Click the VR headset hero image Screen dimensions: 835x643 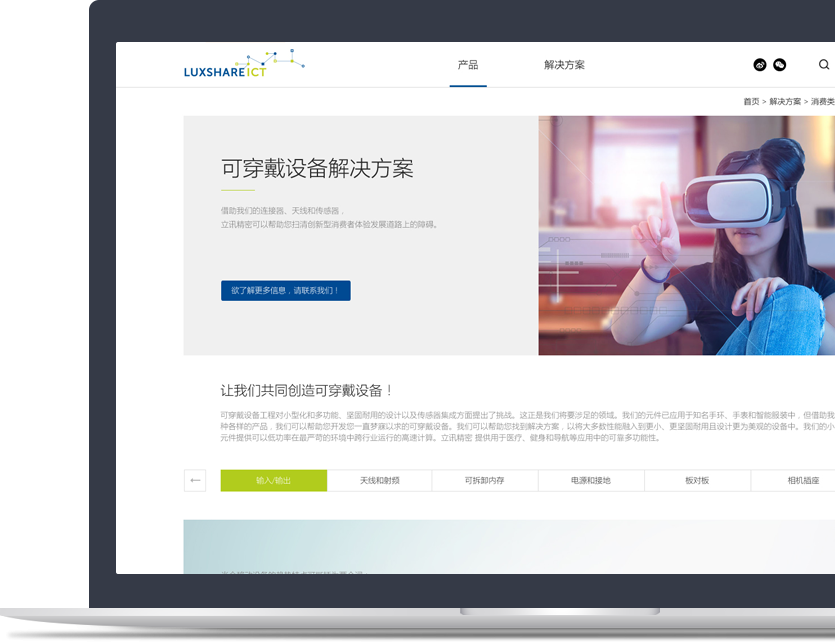686,236
